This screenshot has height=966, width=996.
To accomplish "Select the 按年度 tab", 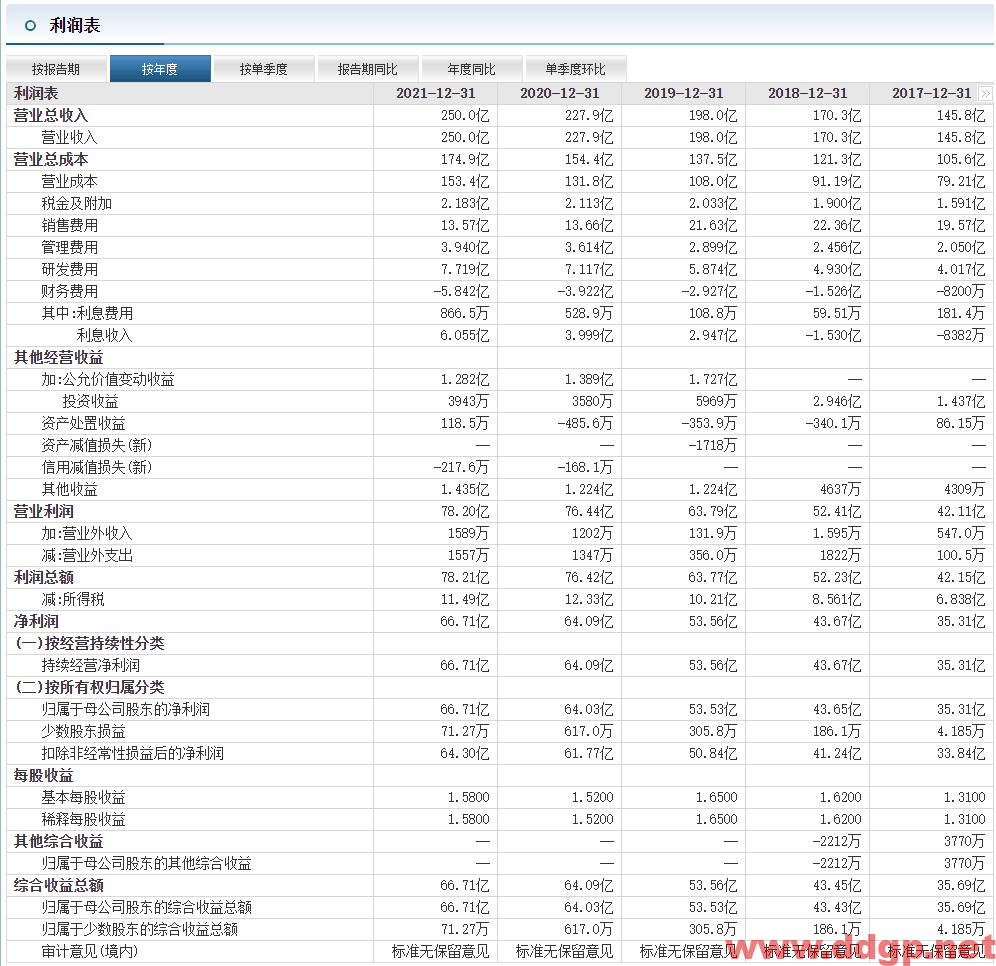I will [x=160, y=69].
